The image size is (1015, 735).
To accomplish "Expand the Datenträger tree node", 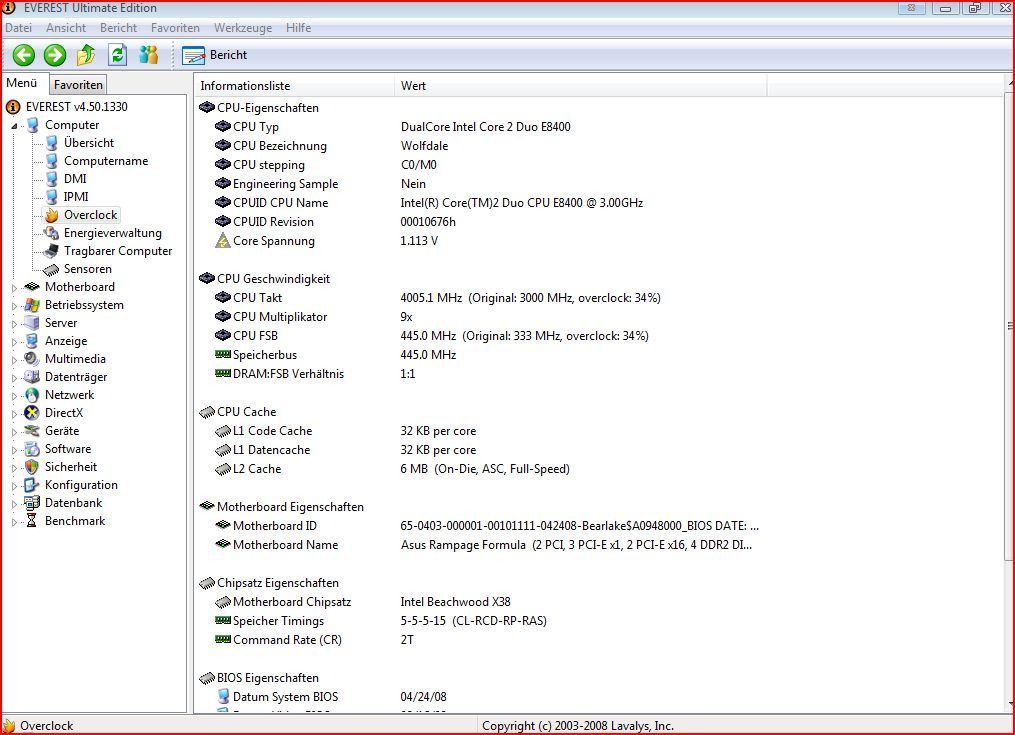I will pyautogui.click(x=14, y=378).
